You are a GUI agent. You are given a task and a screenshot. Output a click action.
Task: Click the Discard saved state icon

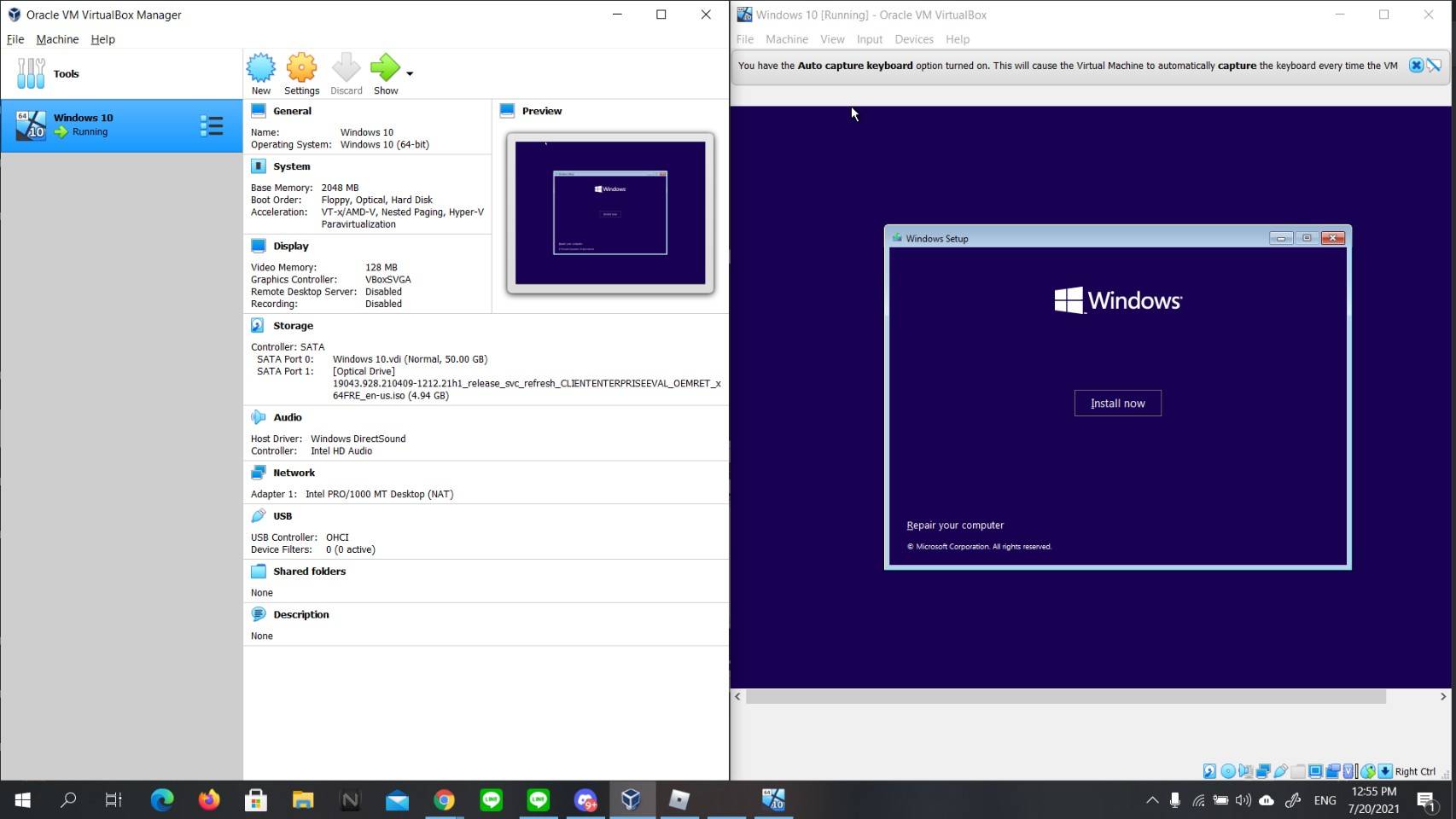pyautogui.click(x=346, y=68)
